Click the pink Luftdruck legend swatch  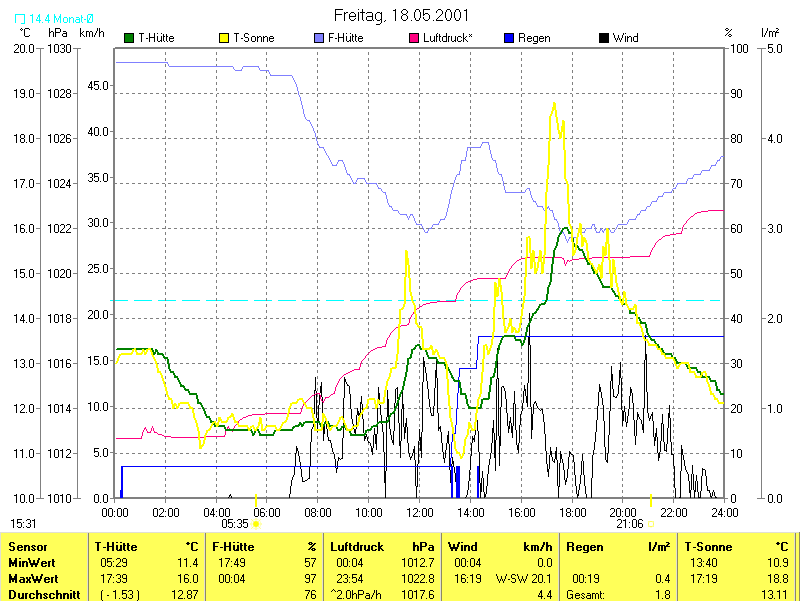click(414, 38)
